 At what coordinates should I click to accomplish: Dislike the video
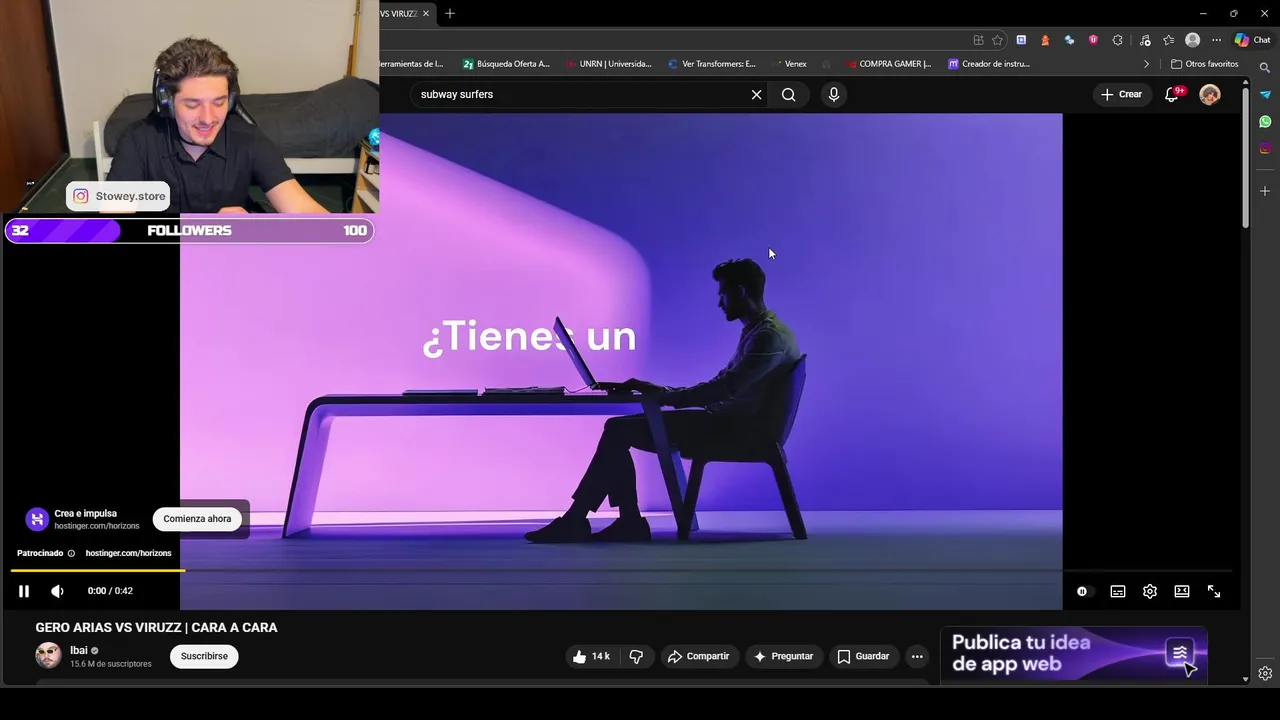tap(636, 656)
